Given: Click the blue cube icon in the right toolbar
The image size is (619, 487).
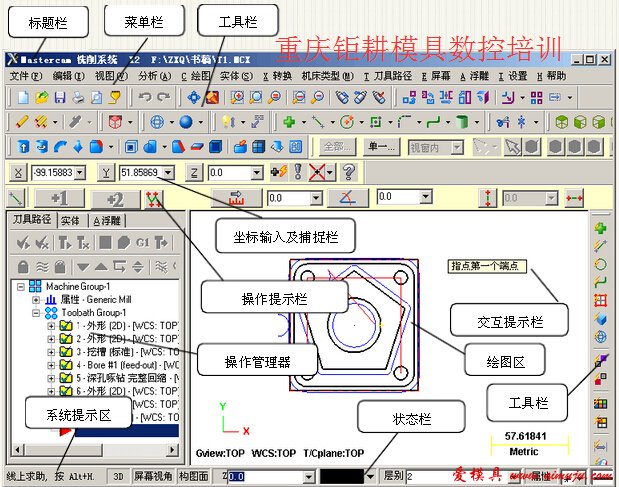Looking at the screenshot, I should [x=600, y=319].
